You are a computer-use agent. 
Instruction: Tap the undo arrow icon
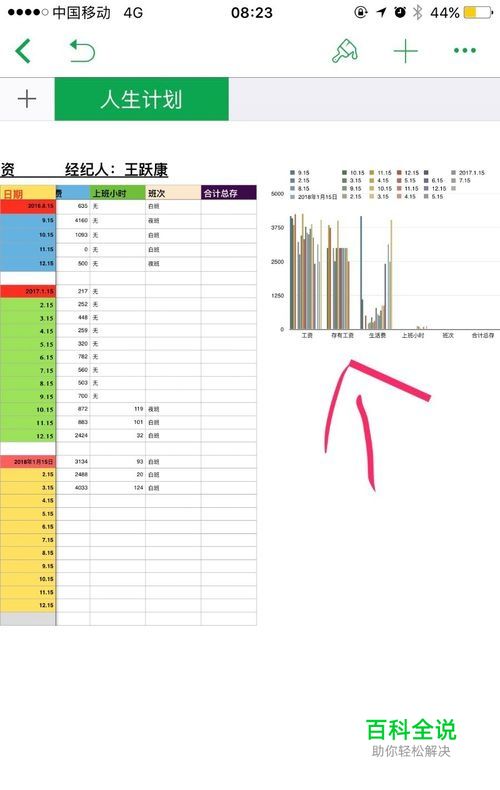(82, 51)
